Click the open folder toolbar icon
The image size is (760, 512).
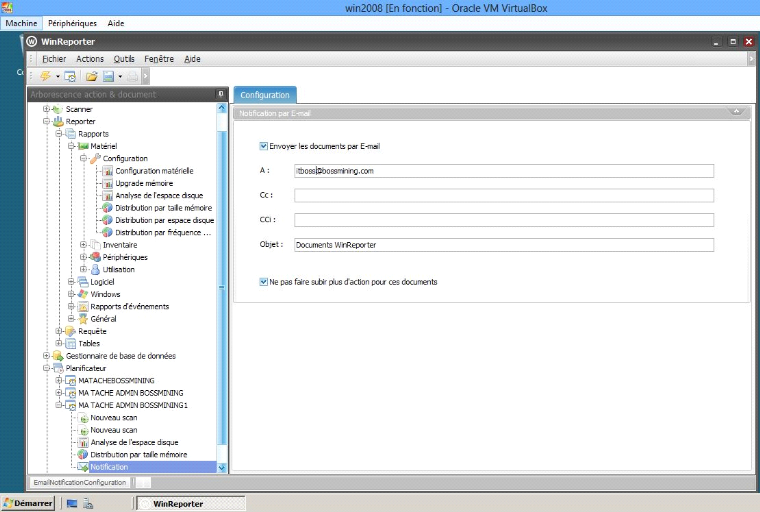(91, 76)
